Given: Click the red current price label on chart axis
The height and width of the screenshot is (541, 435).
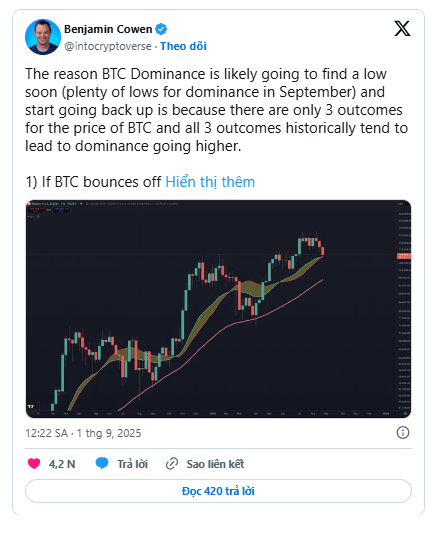Looking at the screenshot, I should coord(404,256).
